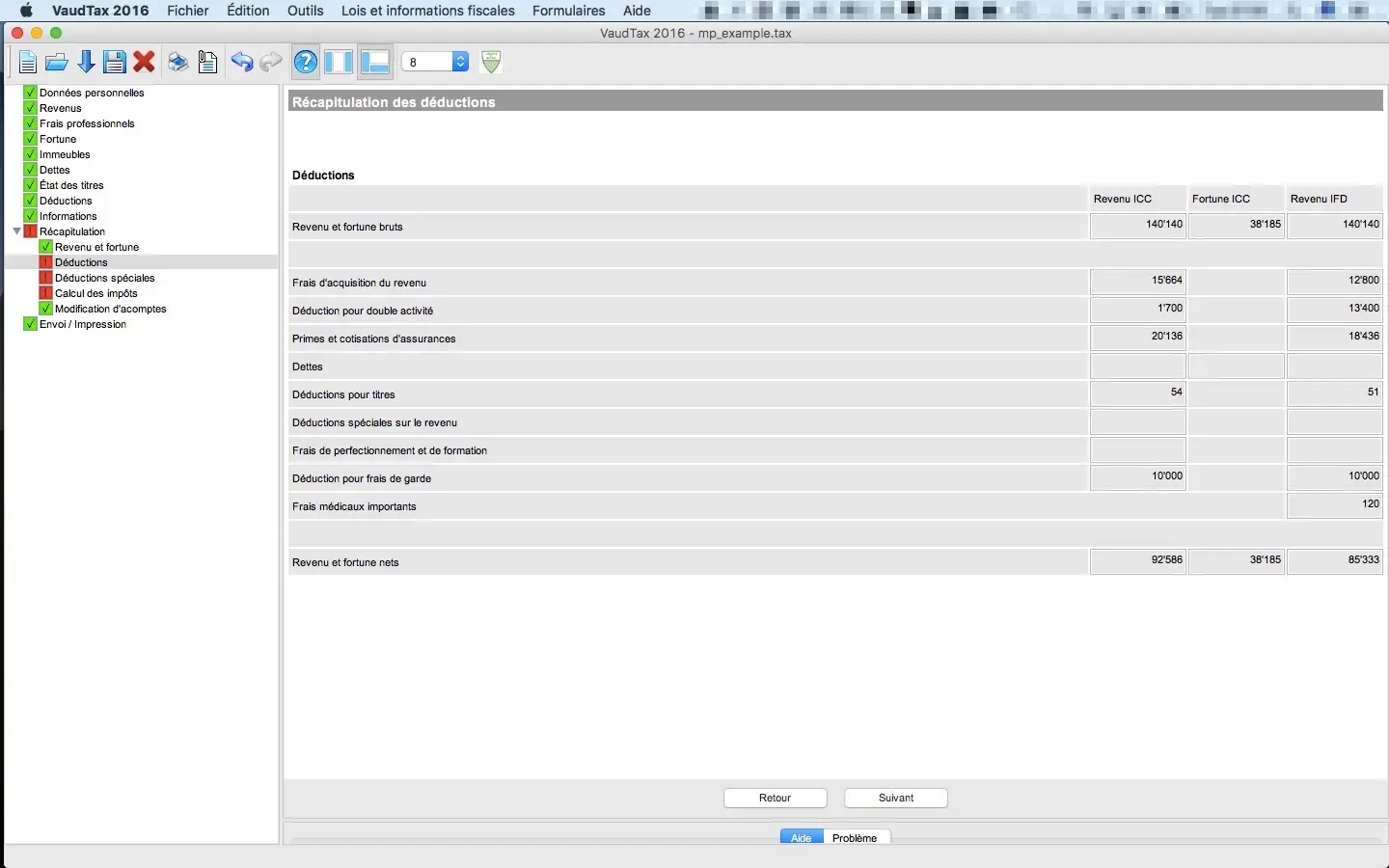Click Revenu nets ICC value 92'586
The image size is (1389, 868).
click(1138, 561)
